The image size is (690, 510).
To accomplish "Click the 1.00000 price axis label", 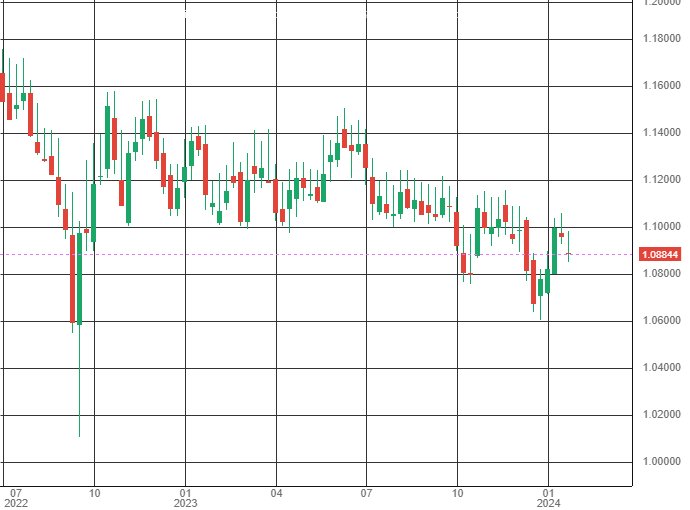I will pyautogui.click(x=661, y=462).
